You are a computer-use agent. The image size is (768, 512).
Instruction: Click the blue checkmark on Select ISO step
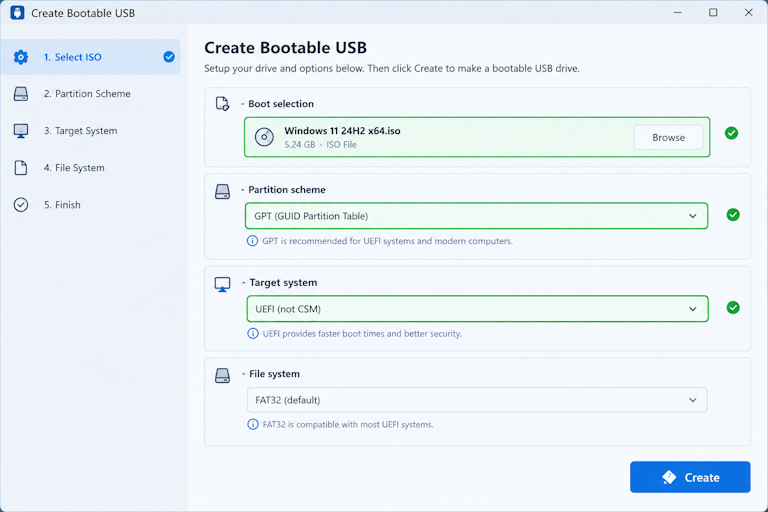(x=169, y=57)
